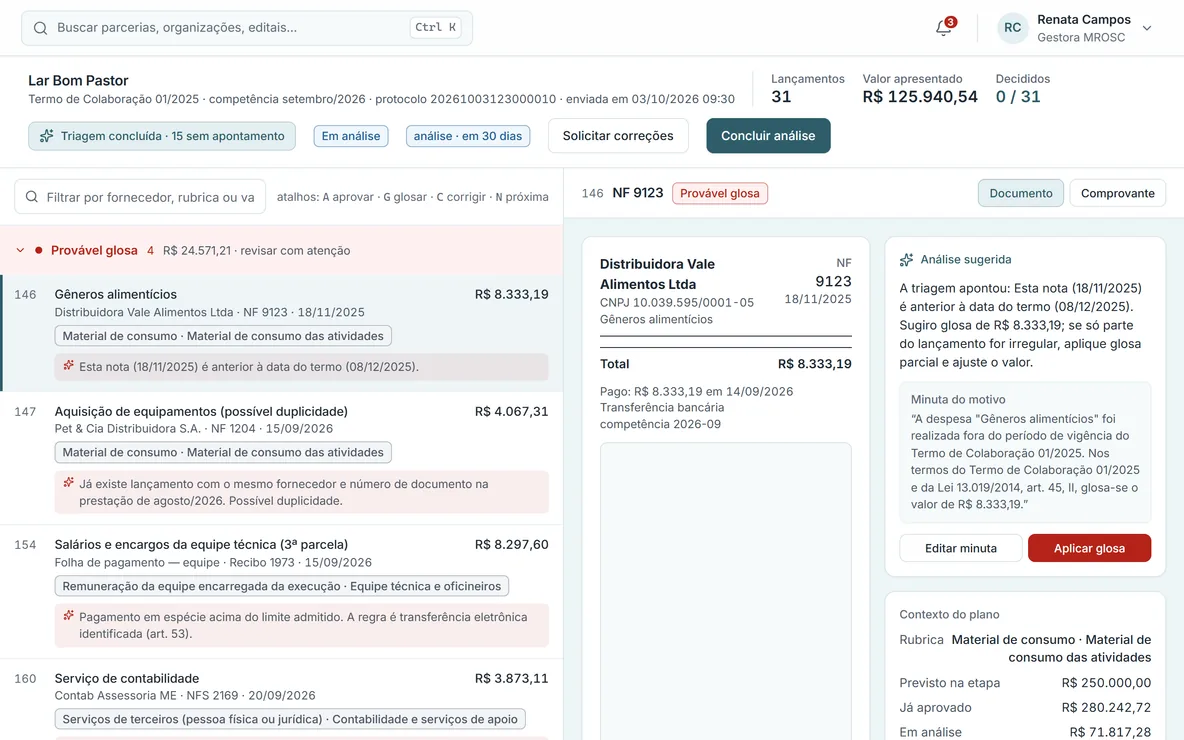The height and width of the screenshot is (740, 1184).
Task: Open the notifications bell
Action: pyautogui.click(x=943, y=28)
